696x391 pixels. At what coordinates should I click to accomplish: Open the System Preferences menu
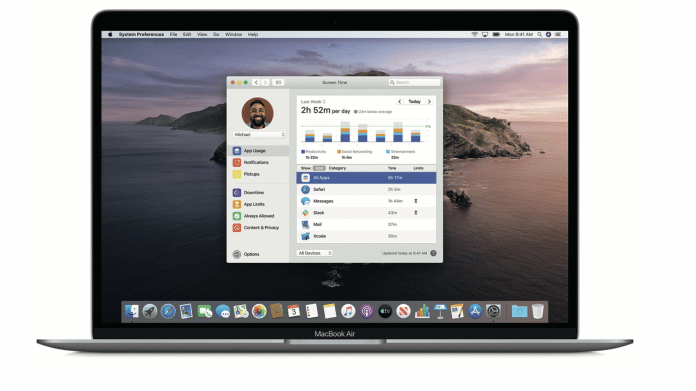(141, 34)
